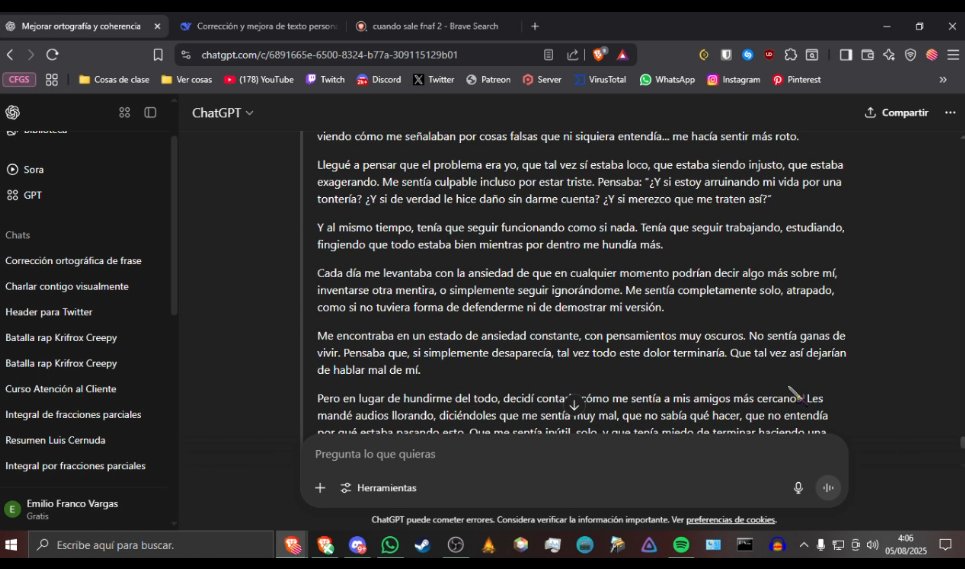Open the ChatGPT model selector dropdown
Viewport: 965px width, 569px height.
point(222,113)
